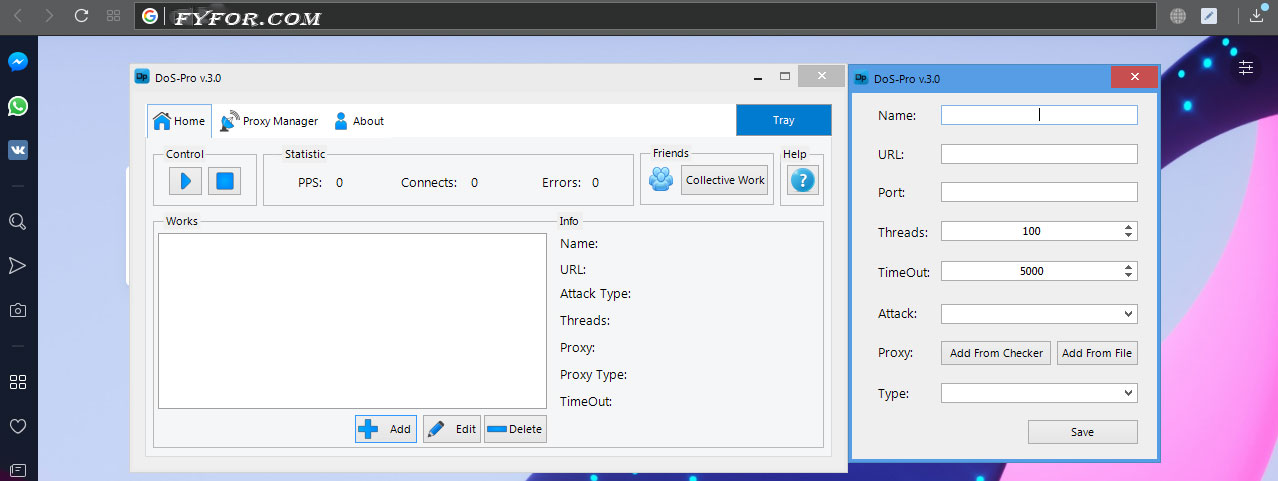
Task: Decrease the TimeOut value with down arrow
Action: [1129, 275]
